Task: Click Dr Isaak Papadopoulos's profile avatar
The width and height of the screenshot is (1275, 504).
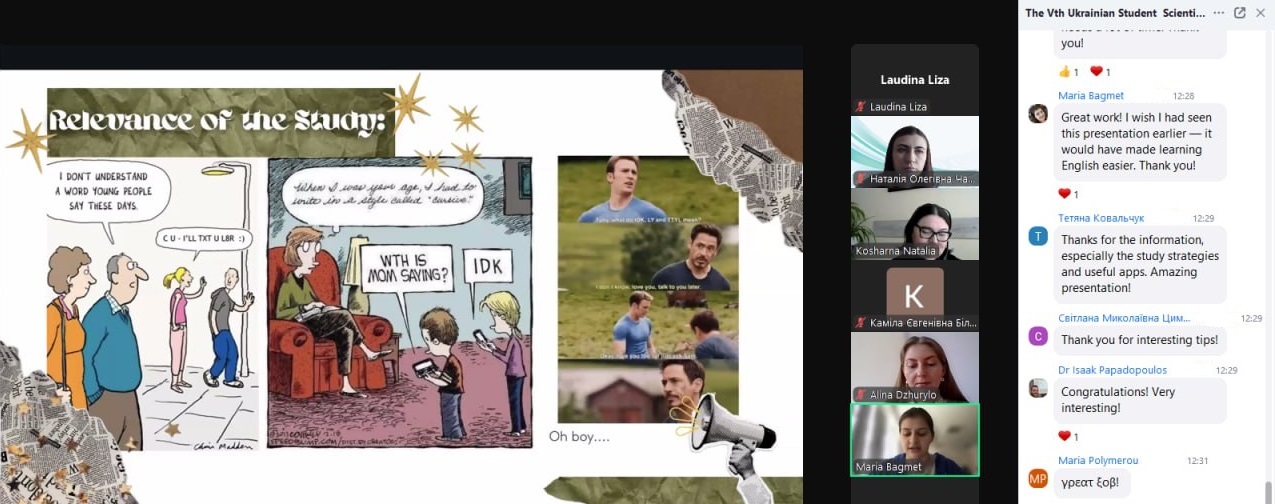Action: [x=1038, y=388]
